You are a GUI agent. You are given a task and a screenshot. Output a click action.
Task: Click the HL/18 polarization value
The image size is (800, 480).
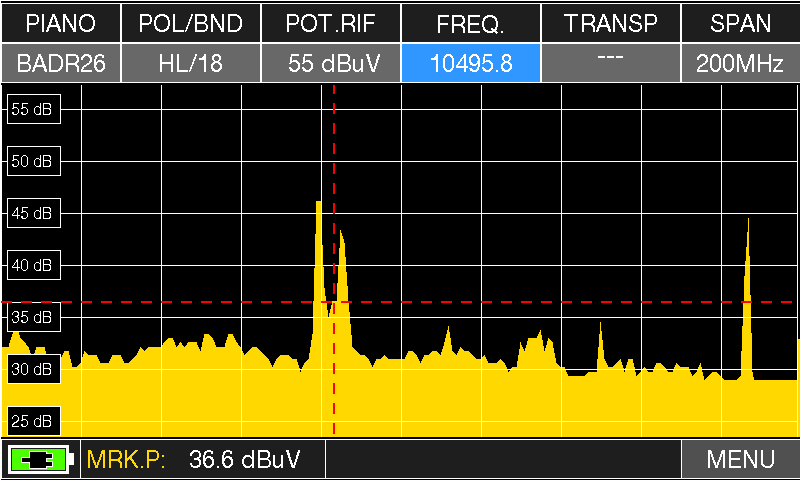click(x=191, y=63)
